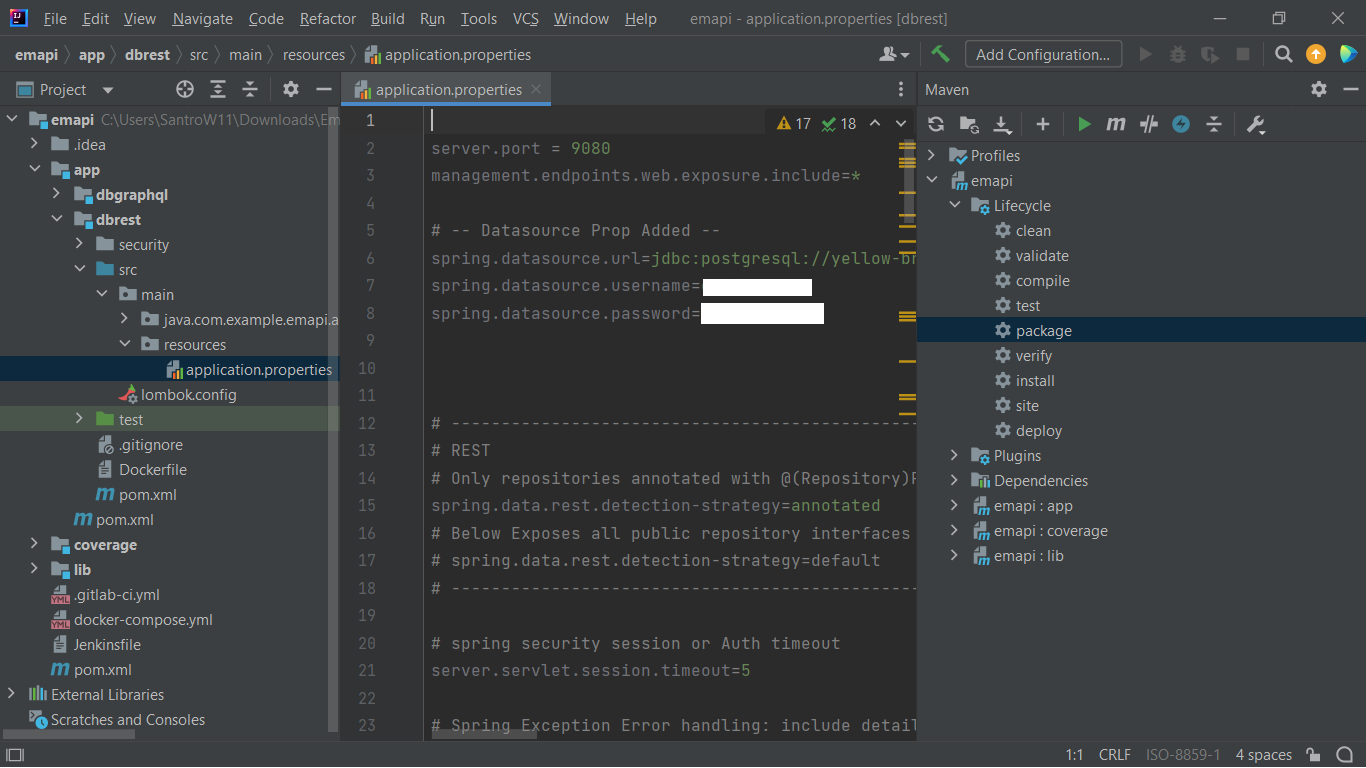Collapse all in Project panel toolbar

coord(250,89)
